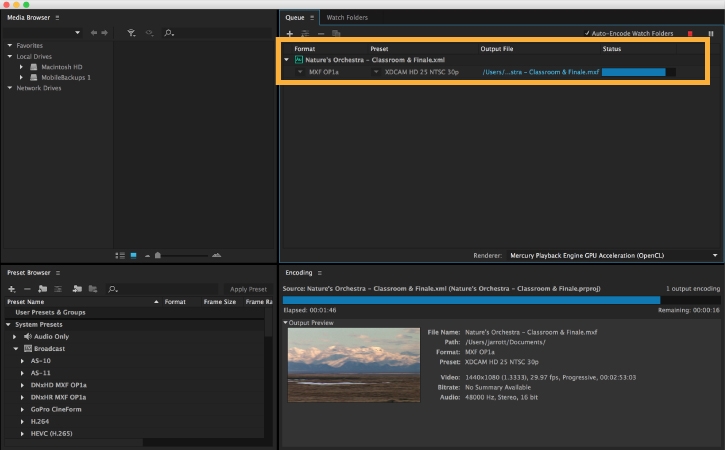Pause the encoding queue
The image size is (725, 450).
pyautogui.click(x=711, y=34)
